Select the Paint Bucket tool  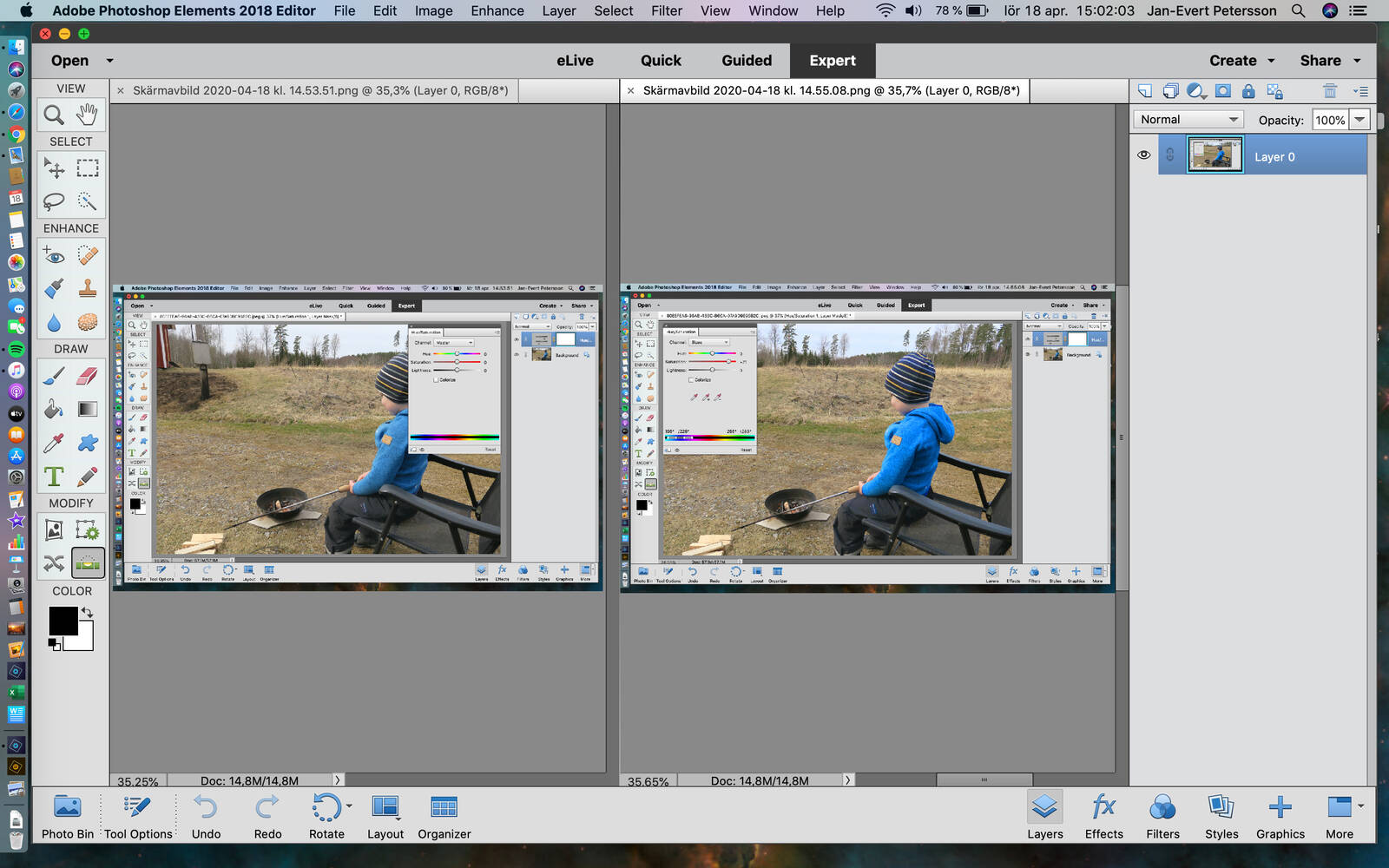[x=54, y=409]
